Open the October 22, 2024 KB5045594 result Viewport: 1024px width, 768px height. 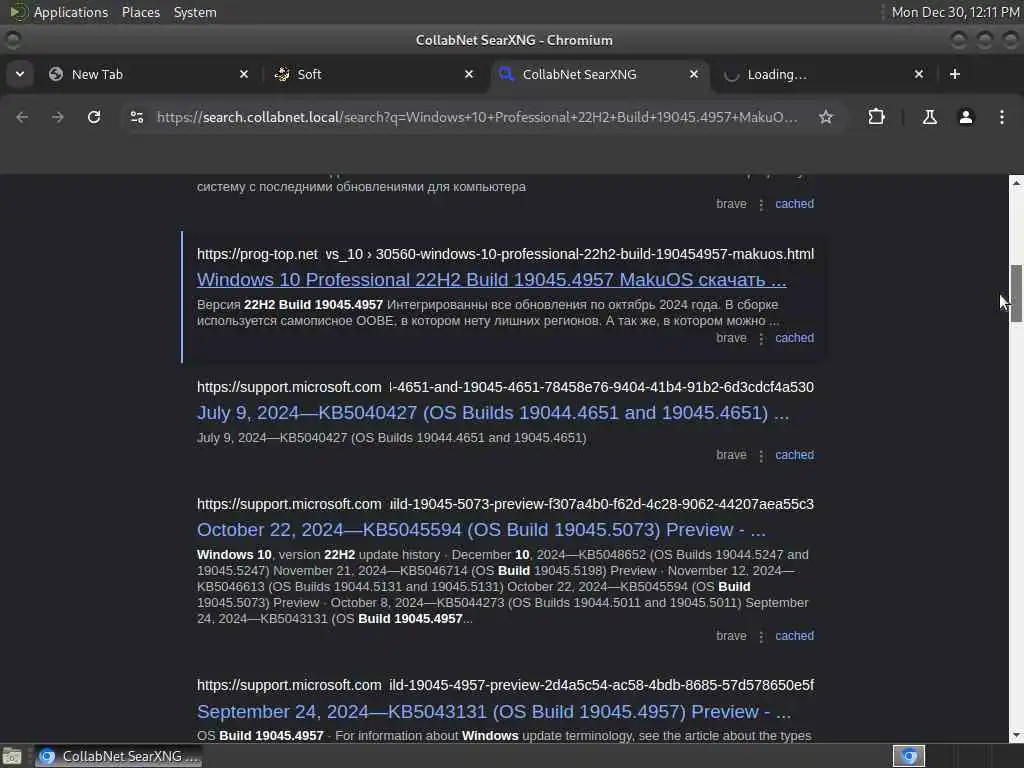click(x=481, y=530)
